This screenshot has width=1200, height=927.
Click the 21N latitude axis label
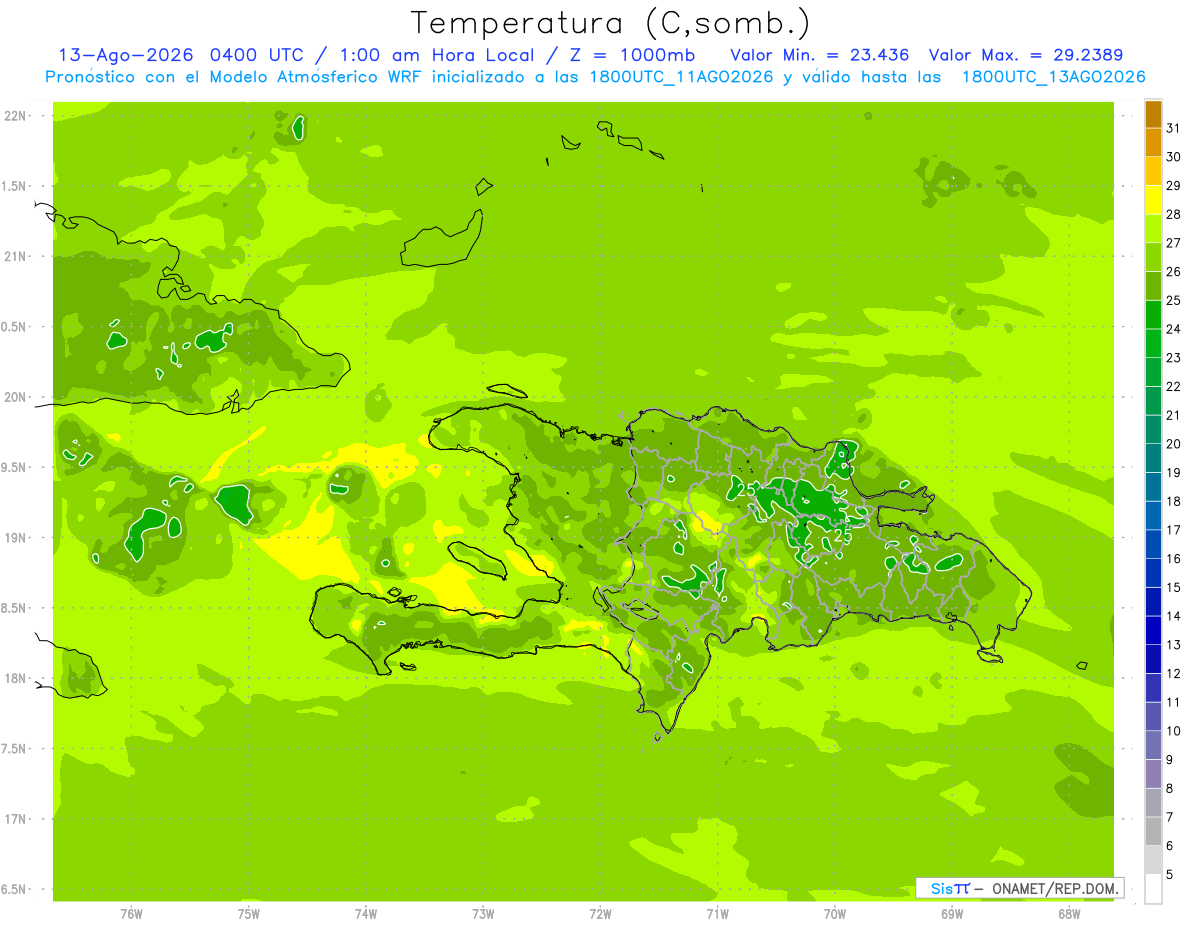click(15, 256)
